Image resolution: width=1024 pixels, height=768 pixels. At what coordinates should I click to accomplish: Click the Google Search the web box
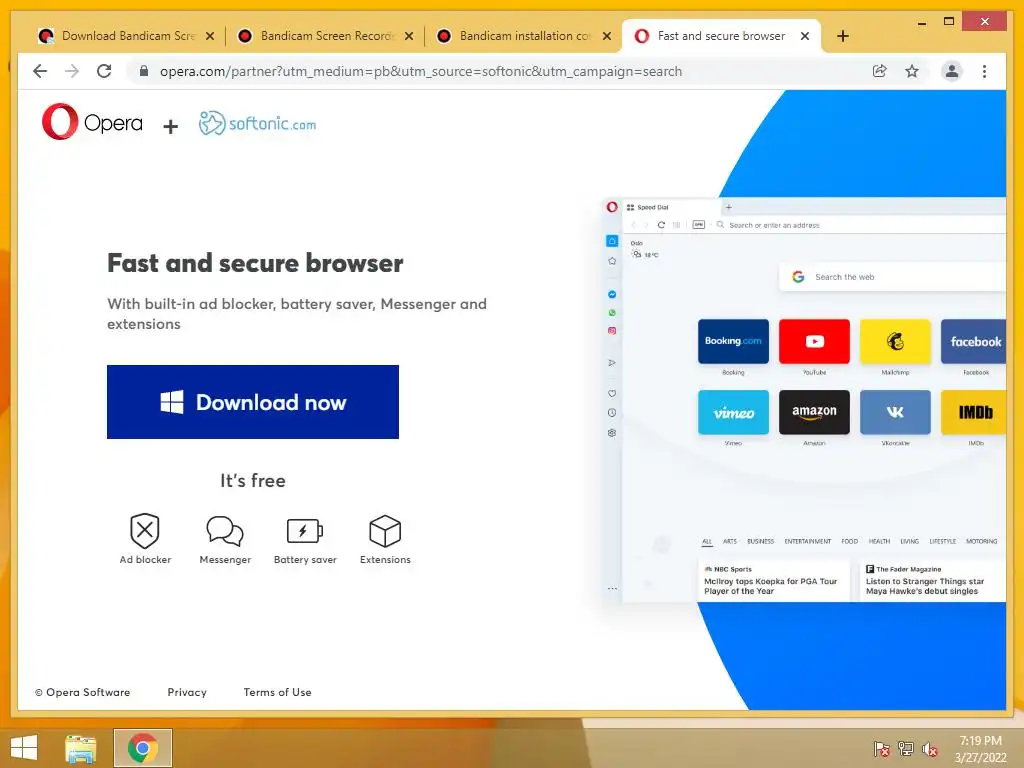coord(892,277)
